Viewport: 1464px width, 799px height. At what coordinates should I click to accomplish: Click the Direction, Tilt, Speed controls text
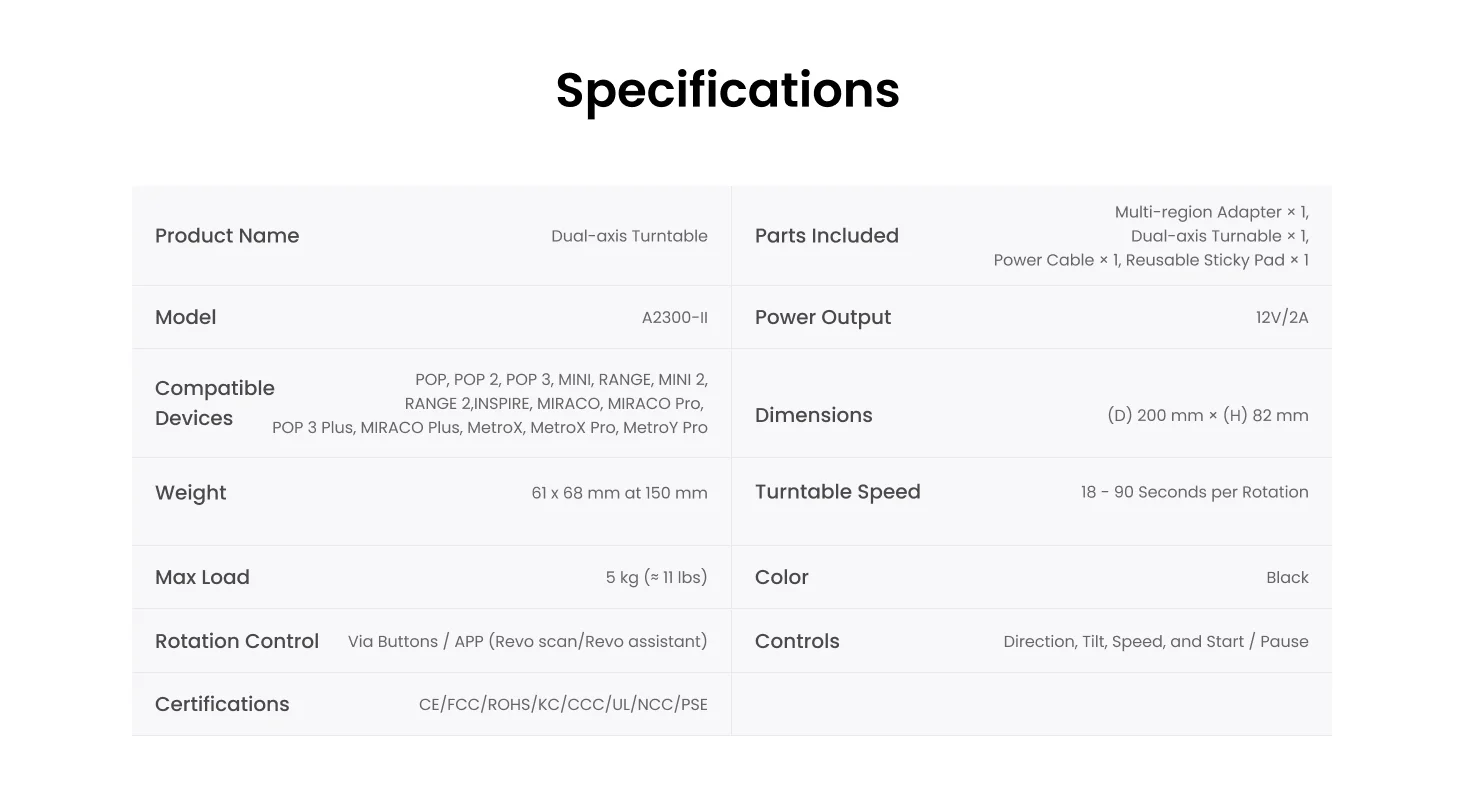(x=1156, y=641)
